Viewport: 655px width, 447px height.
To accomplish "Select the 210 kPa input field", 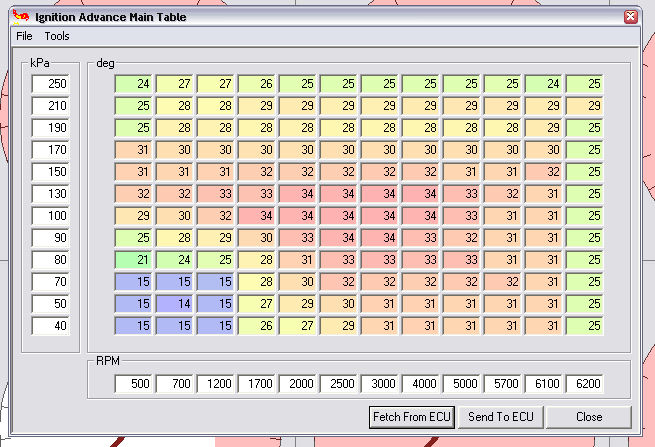I will [51, 106].
